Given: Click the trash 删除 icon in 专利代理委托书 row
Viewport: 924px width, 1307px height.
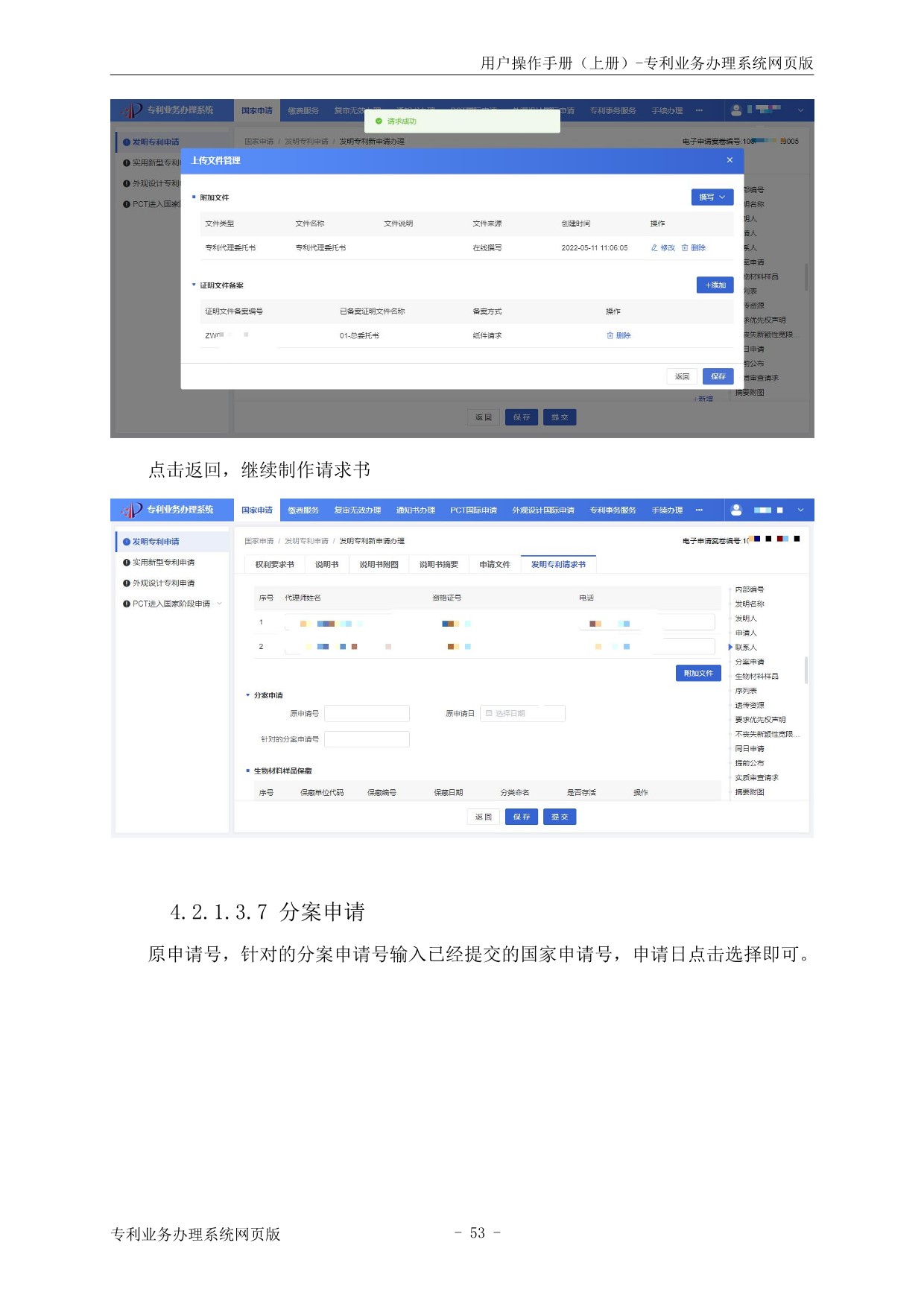Looking at the screenshot, I should pyautogui.click(x=685, y=248).
